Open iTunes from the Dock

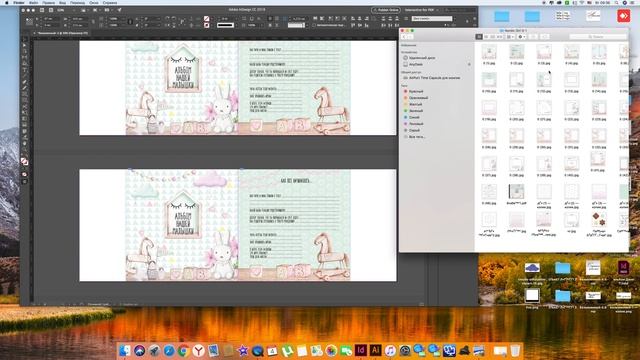pyautogui.click(x=390, y=350)
